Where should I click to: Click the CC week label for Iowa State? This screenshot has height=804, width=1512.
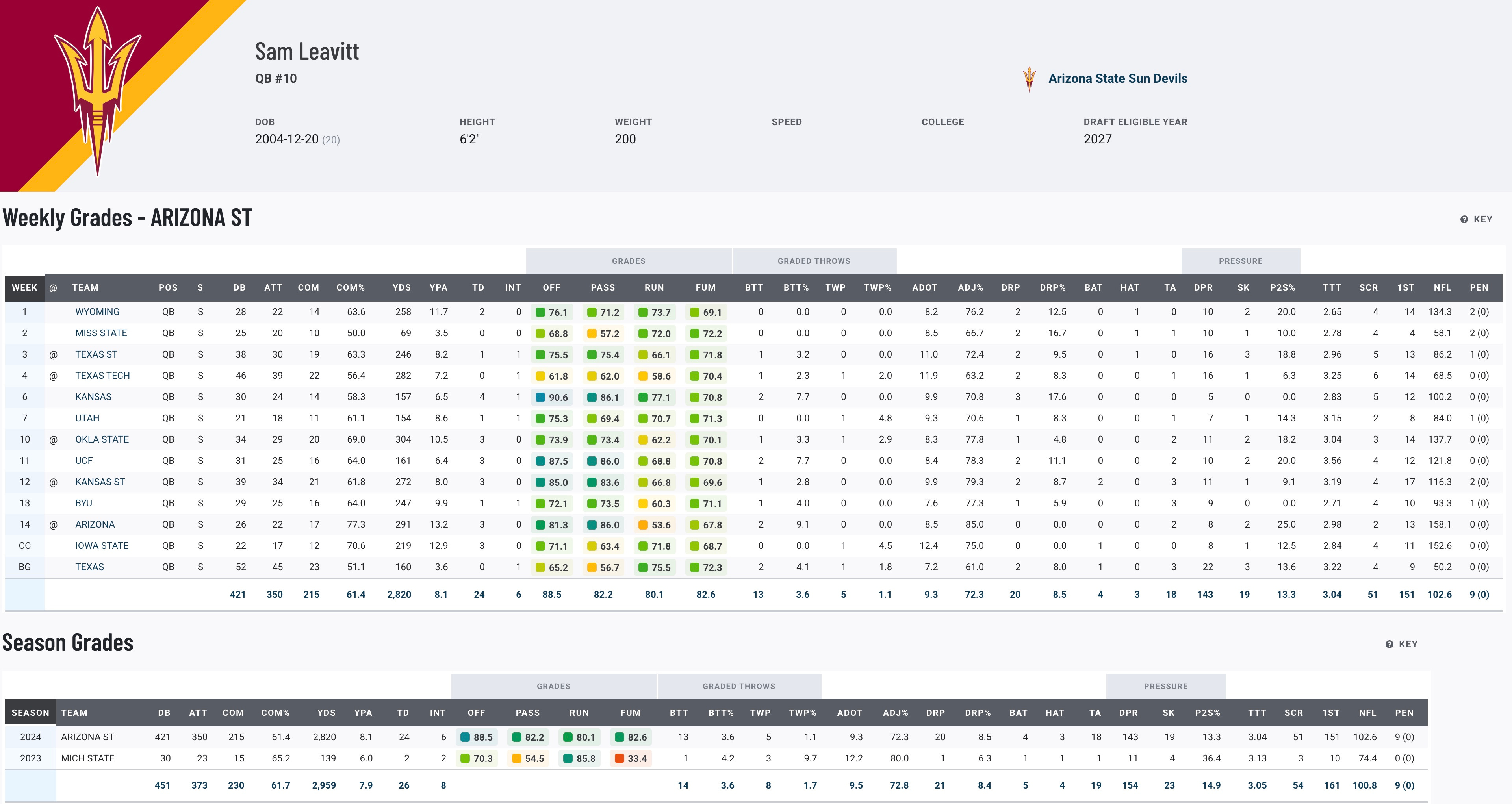(x=25, y=546)
